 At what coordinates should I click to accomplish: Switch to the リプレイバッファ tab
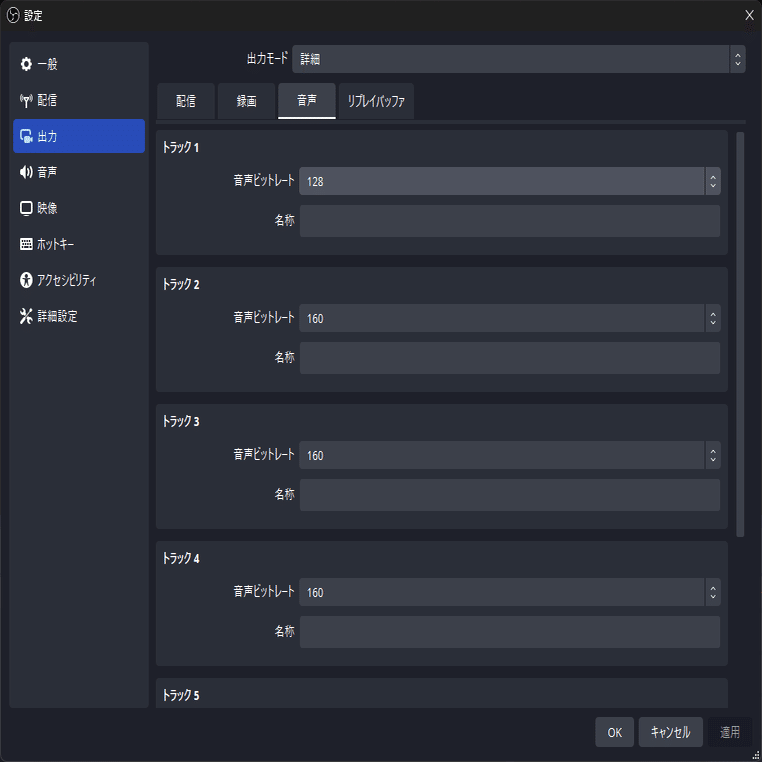376,101
